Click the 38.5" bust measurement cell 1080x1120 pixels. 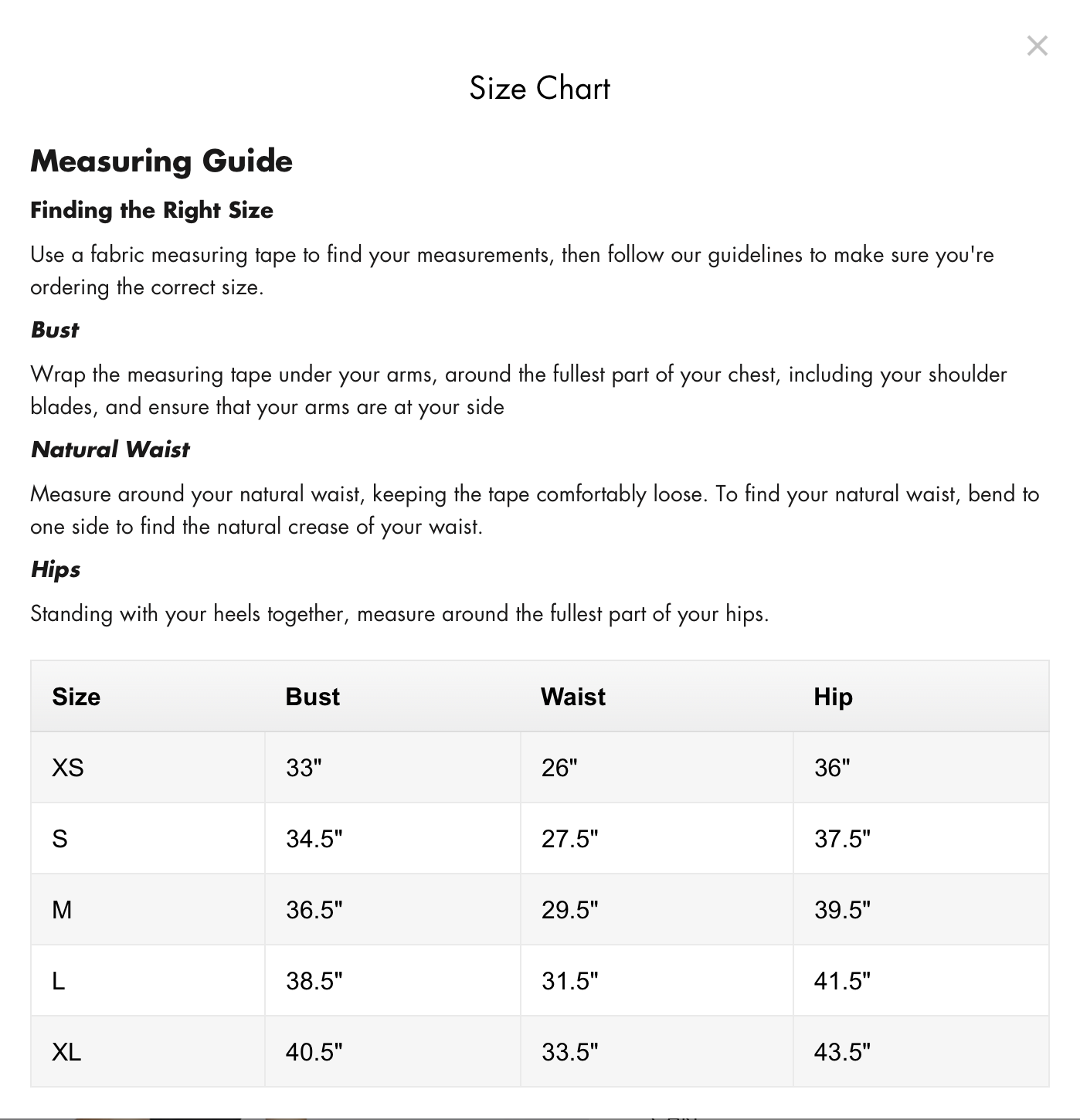(x=314, y=981)
